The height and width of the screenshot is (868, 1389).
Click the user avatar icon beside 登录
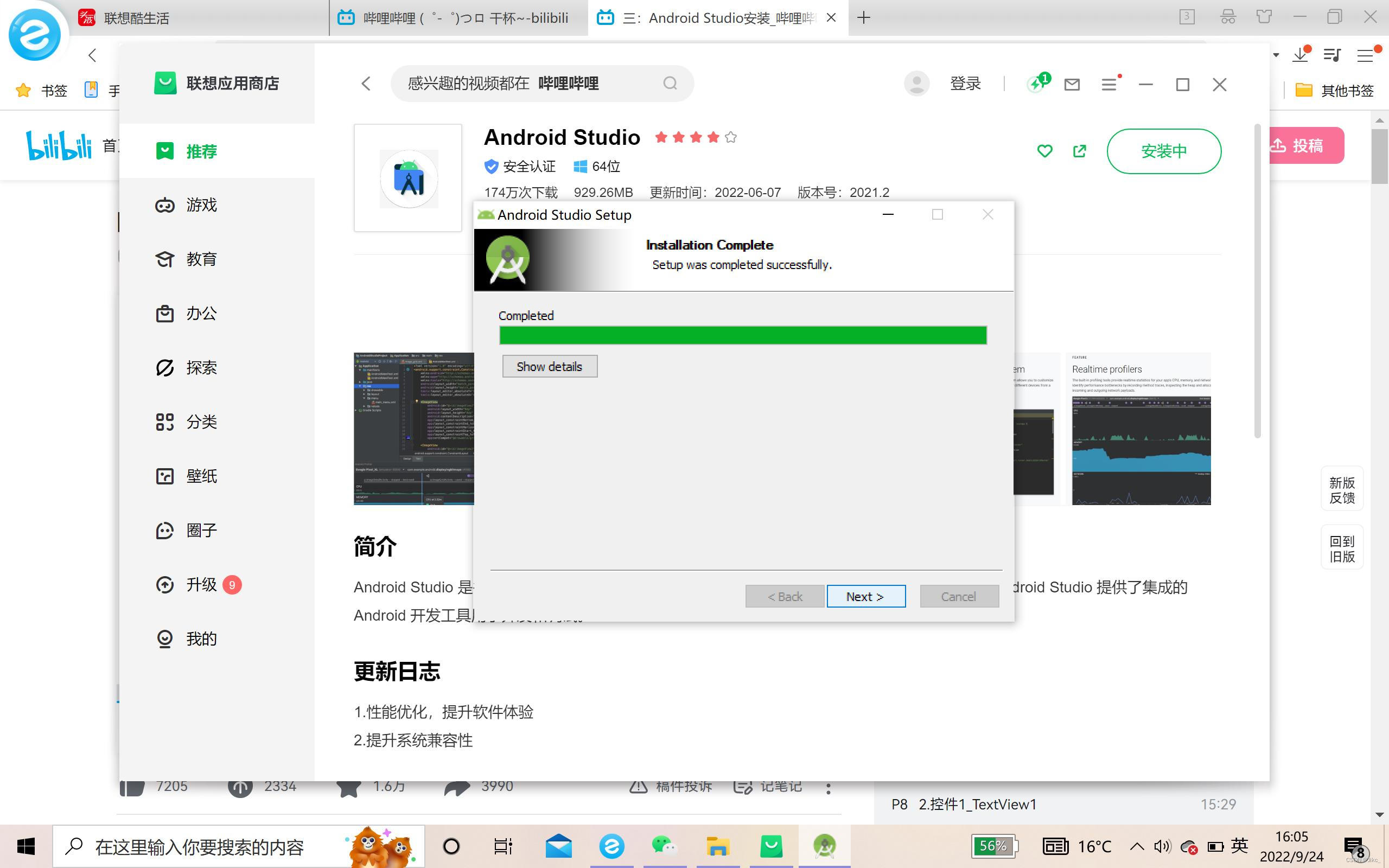(x=916, y=84)
